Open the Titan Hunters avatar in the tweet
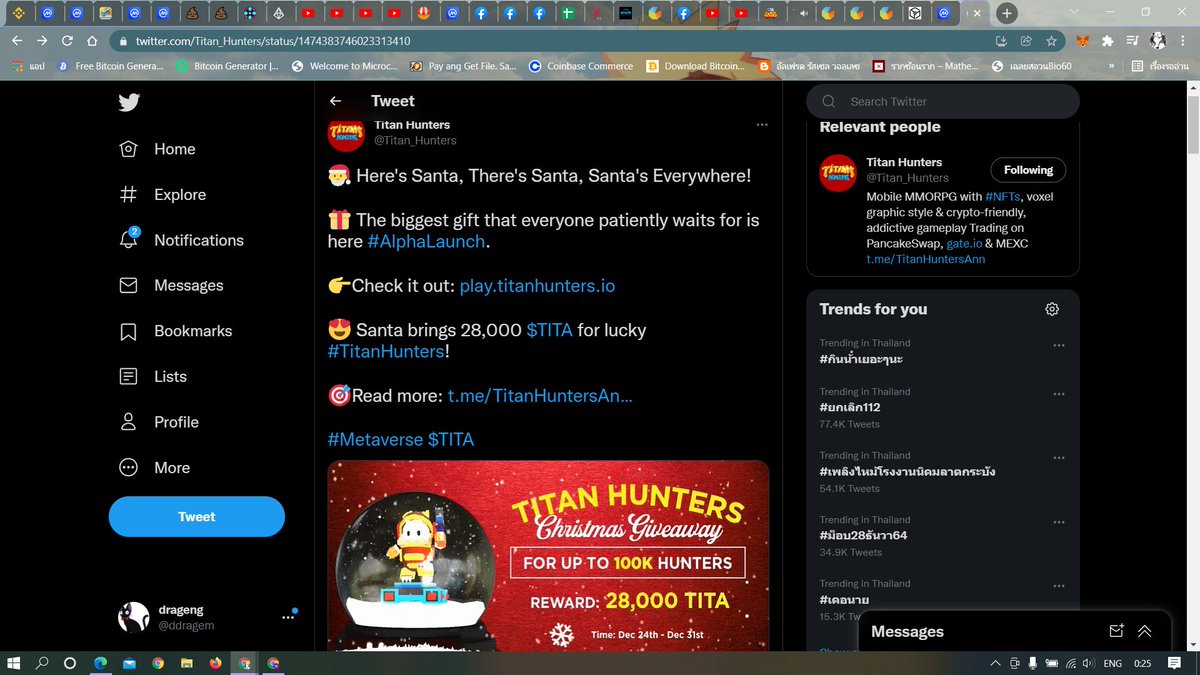Viewport: 1200px width, 675px height. click(x=346, y=132)
